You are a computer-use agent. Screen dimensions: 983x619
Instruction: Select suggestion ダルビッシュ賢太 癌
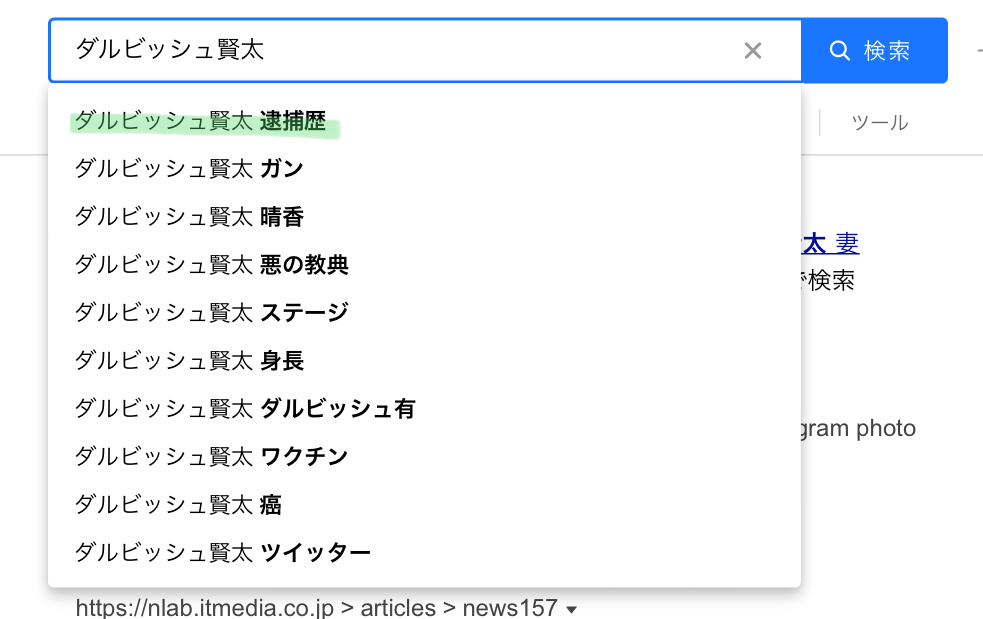tap(424, 505)
